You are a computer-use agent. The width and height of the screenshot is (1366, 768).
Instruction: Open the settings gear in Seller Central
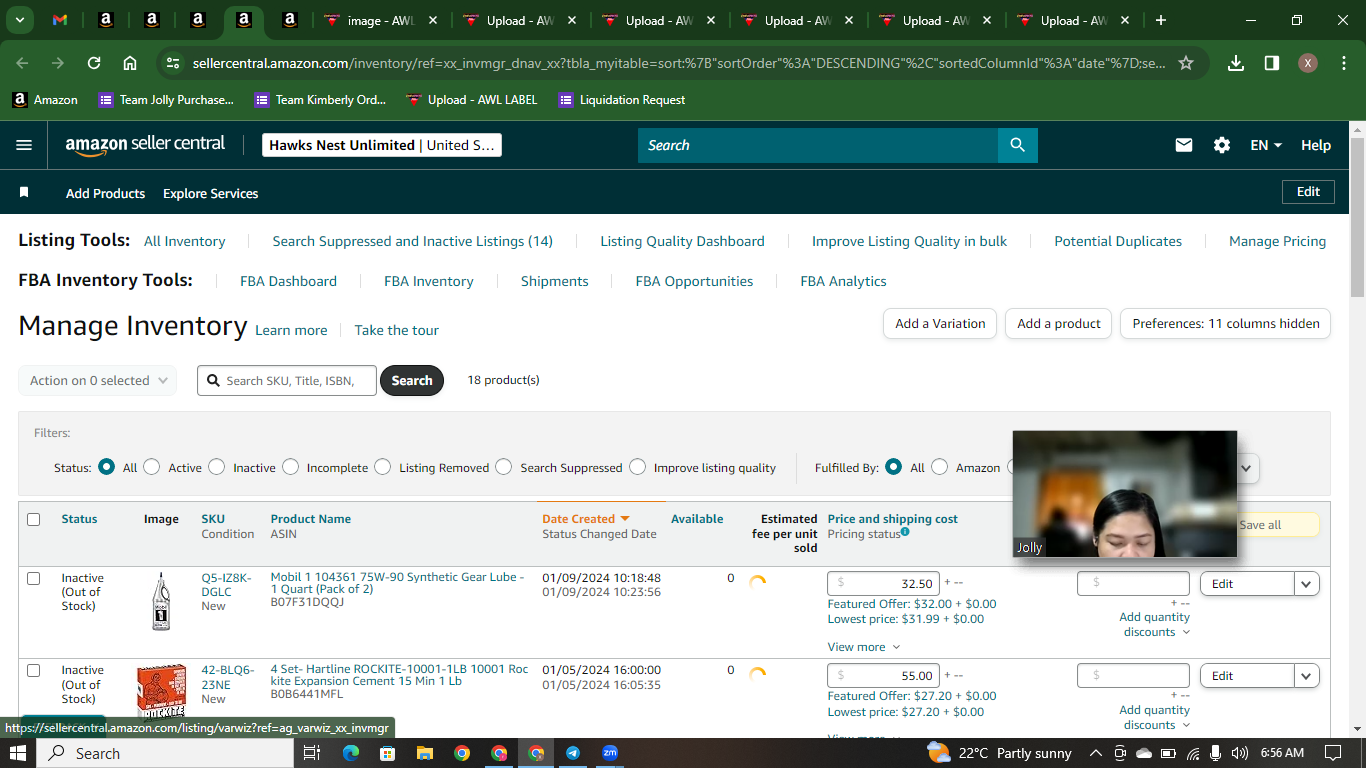click(1222, 145)
